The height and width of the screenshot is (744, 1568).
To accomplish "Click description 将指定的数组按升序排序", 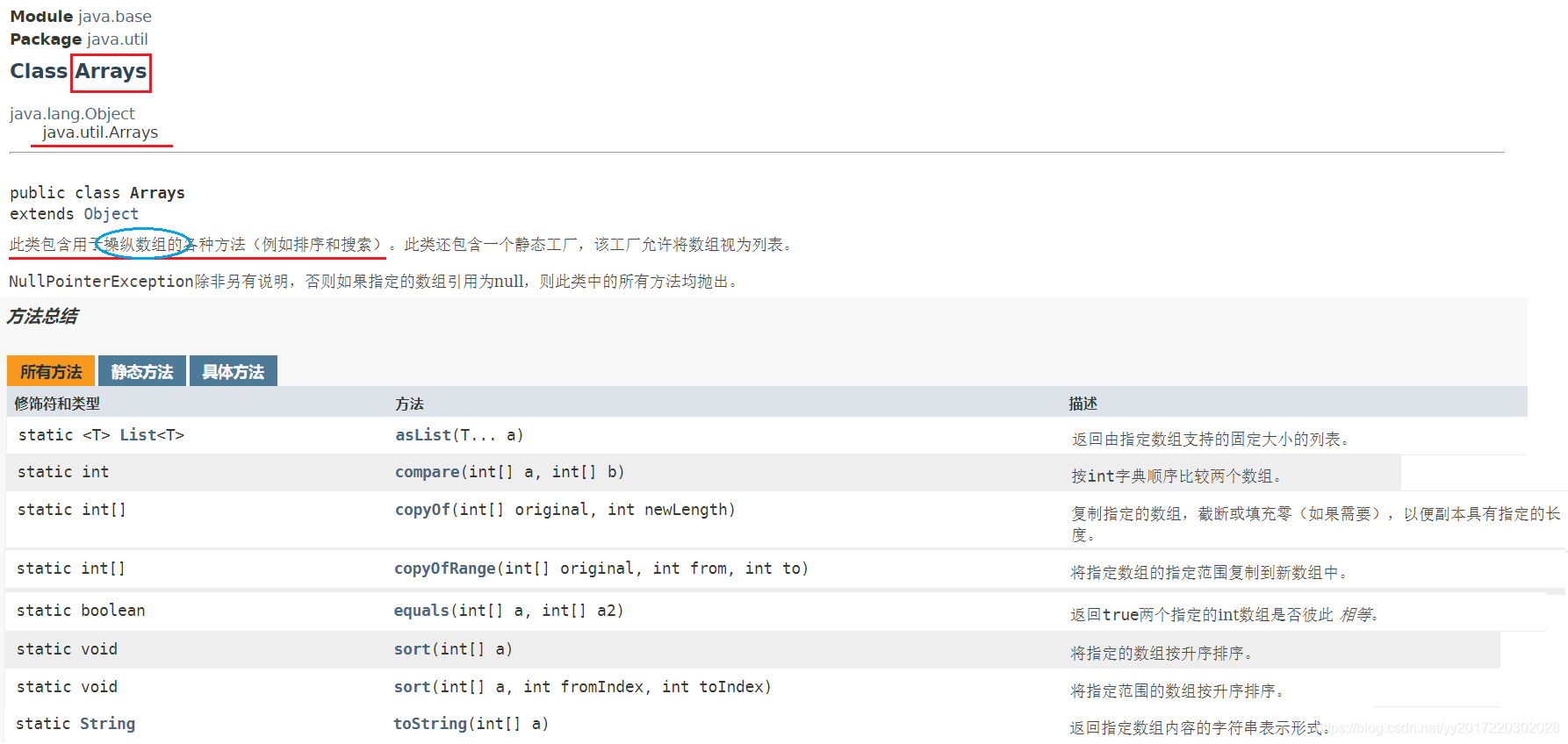I will tap(1162, 654).
